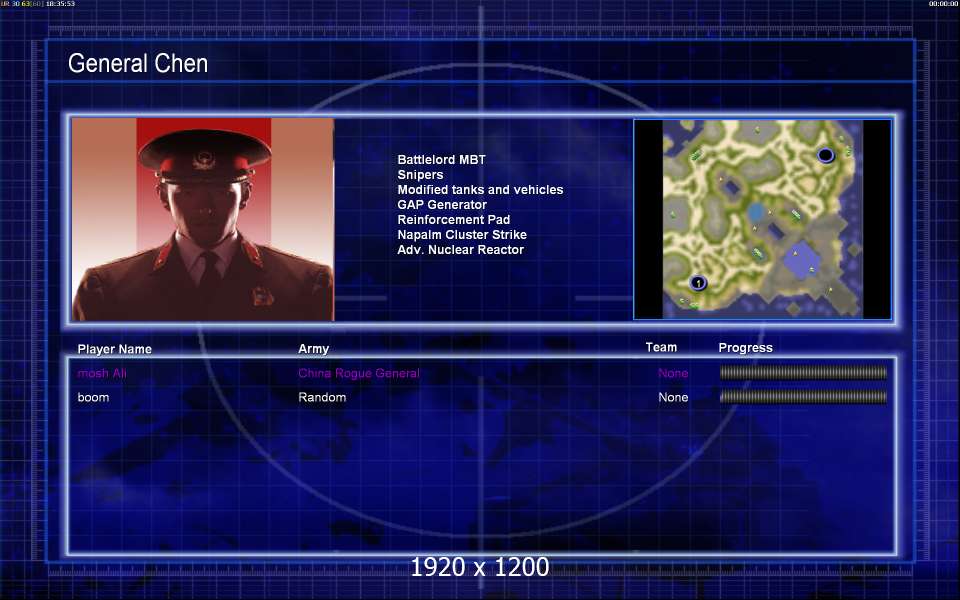The width and height of the screenshot is (960, 600).
Task: Click the Reinforcement Pad feature line
Action: point(454,219)
